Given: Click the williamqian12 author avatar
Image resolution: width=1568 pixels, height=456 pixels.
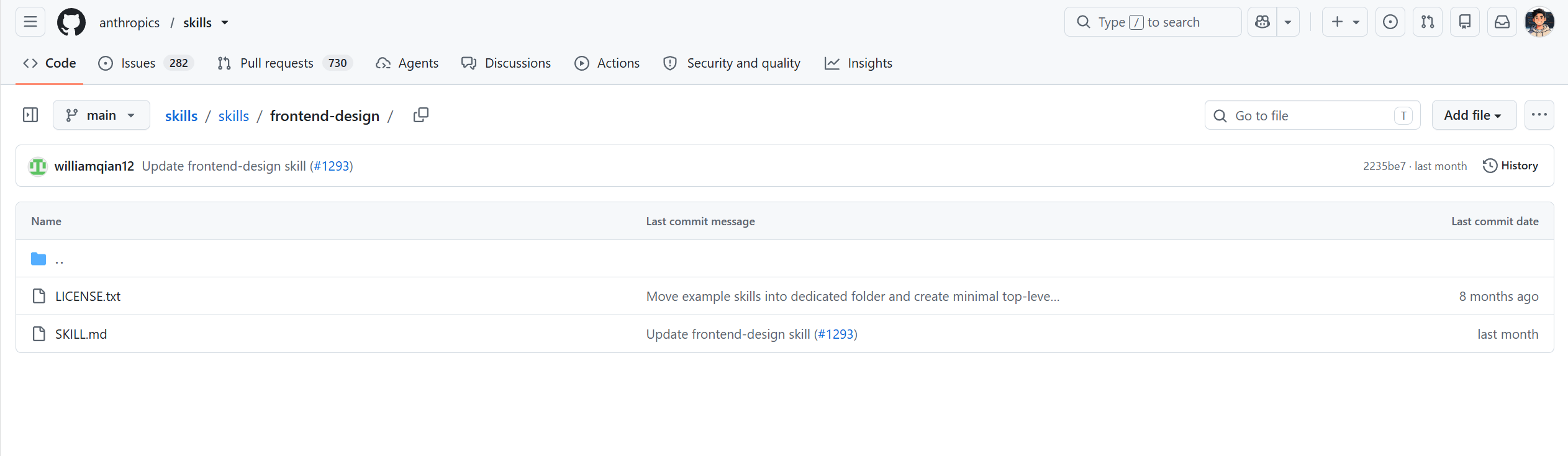Looking at the screenshot, I should pyautogui.click(x=38, y=166).
